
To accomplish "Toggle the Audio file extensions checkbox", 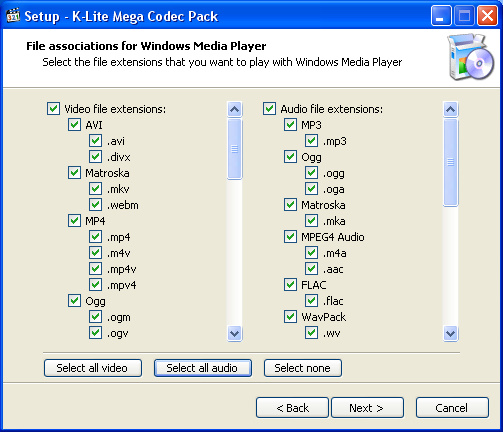I will click(x=269, y=109).
